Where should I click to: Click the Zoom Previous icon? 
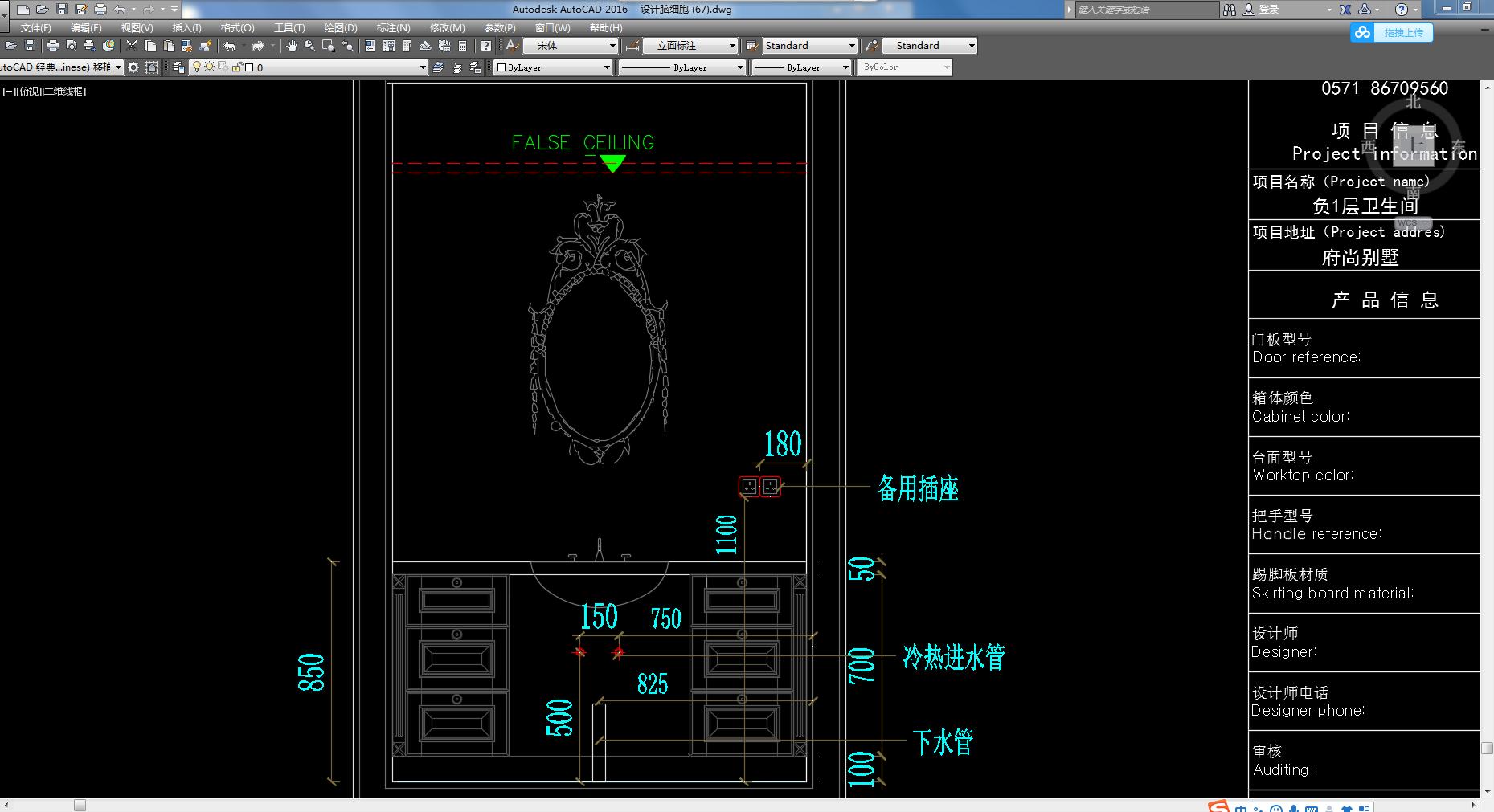[347, 46]
